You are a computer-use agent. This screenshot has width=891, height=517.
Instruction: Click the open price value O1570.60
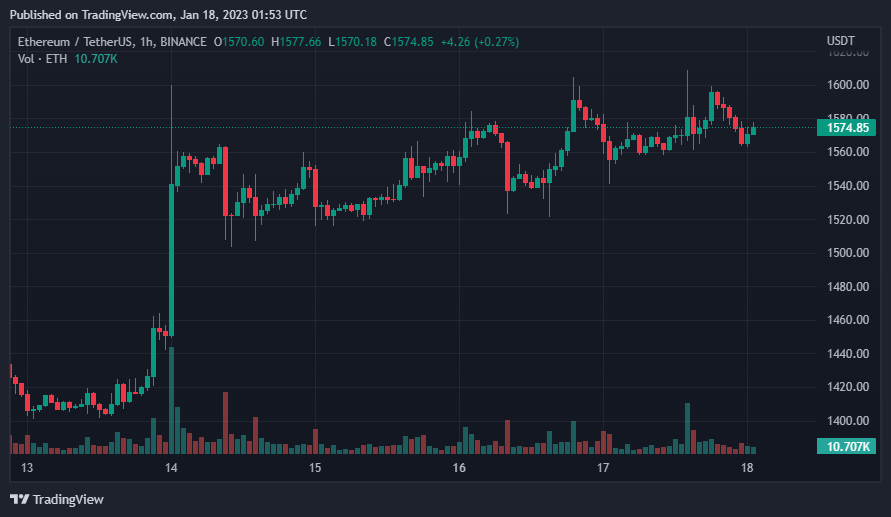coord(239,42)
